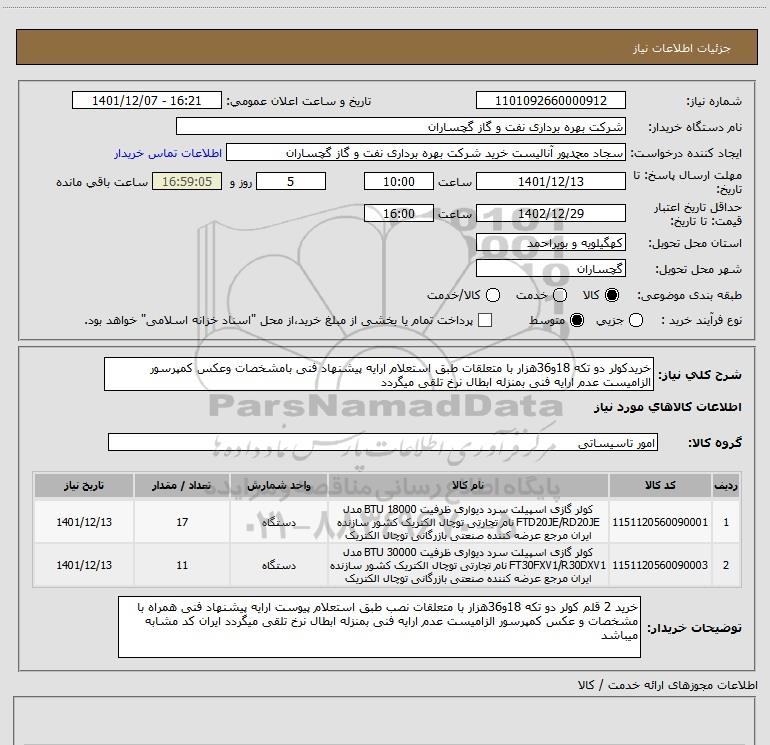Tick the Islamic treasury bonds payment checkbox

click(x=485, y=320)
